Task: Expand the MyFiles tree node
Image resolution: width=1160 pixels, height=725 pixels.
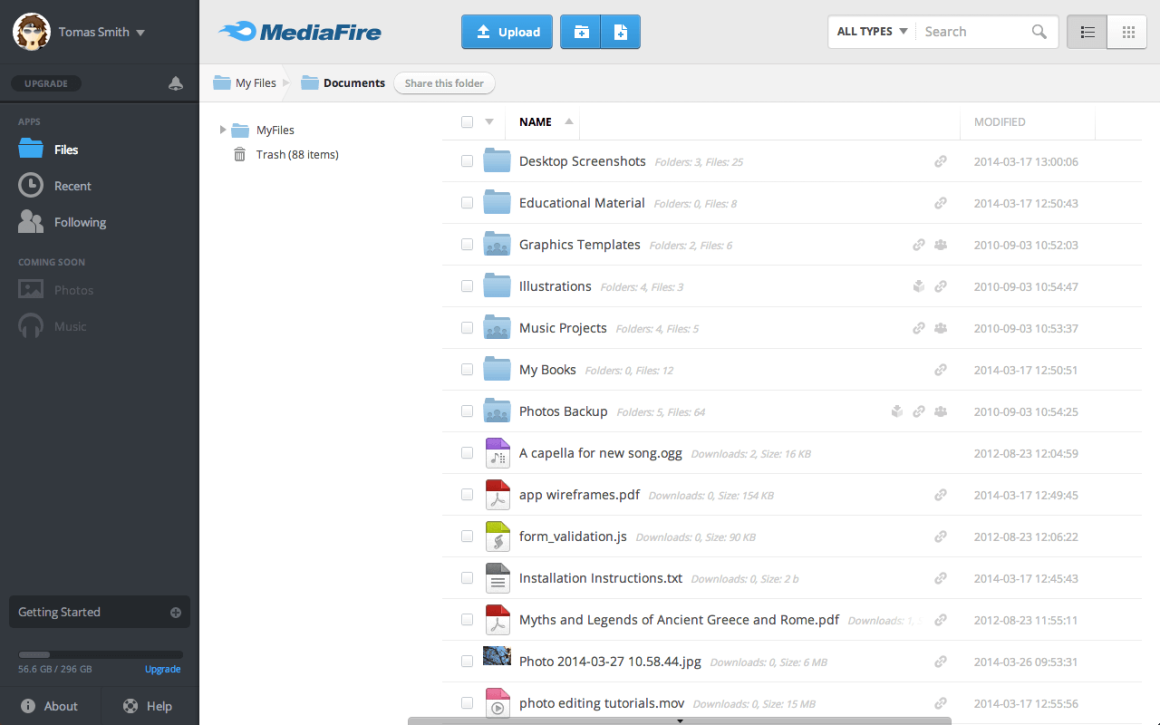Action: (x=222, y=129)
